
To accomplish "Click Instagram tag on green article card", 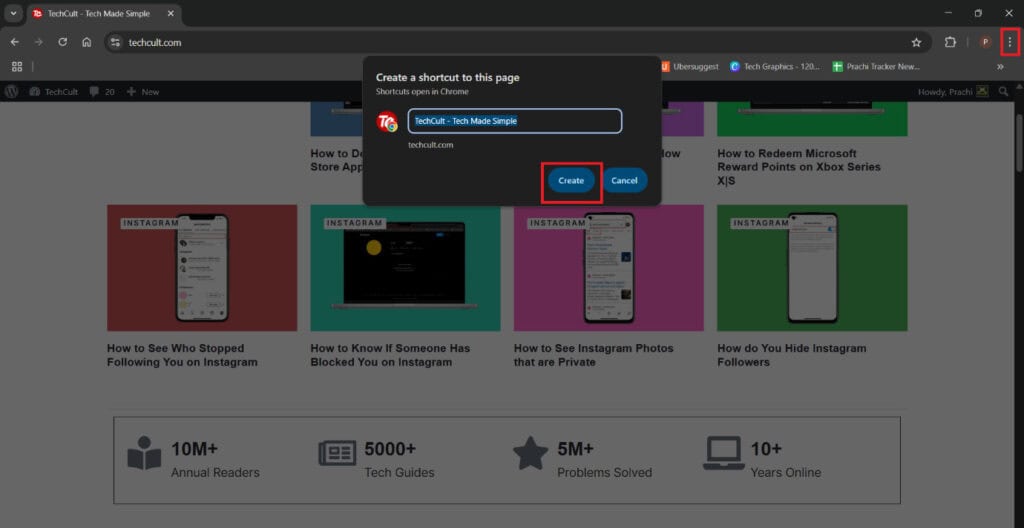I will pyautogui.click(x=761, y=223).
